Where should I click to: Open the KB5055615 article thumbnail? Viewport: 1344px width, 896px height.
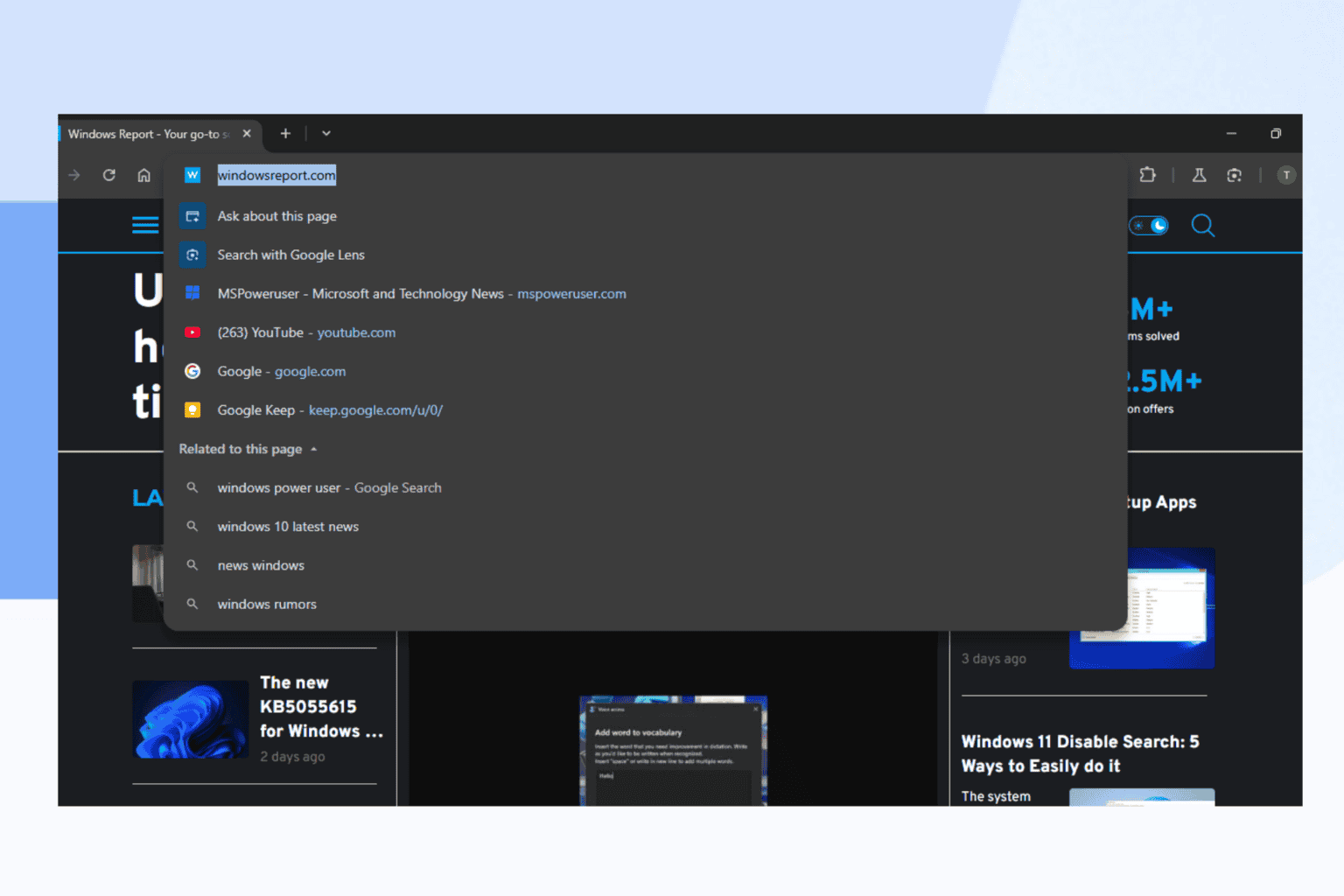[191, 719]
